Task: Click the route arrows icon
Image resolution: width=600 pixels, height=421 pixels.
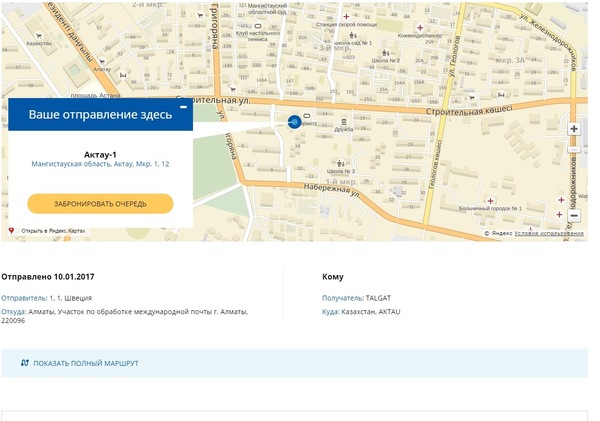Action: point(25,362)
